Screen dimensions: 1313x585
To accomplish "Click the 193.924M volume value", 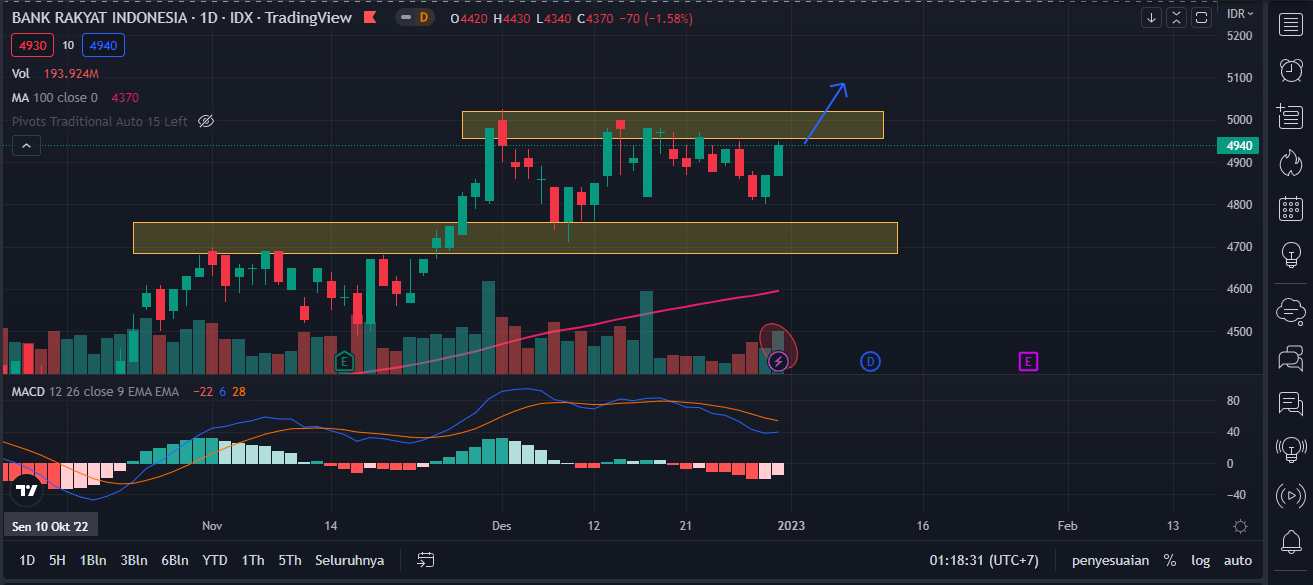I will pos(69,73).
